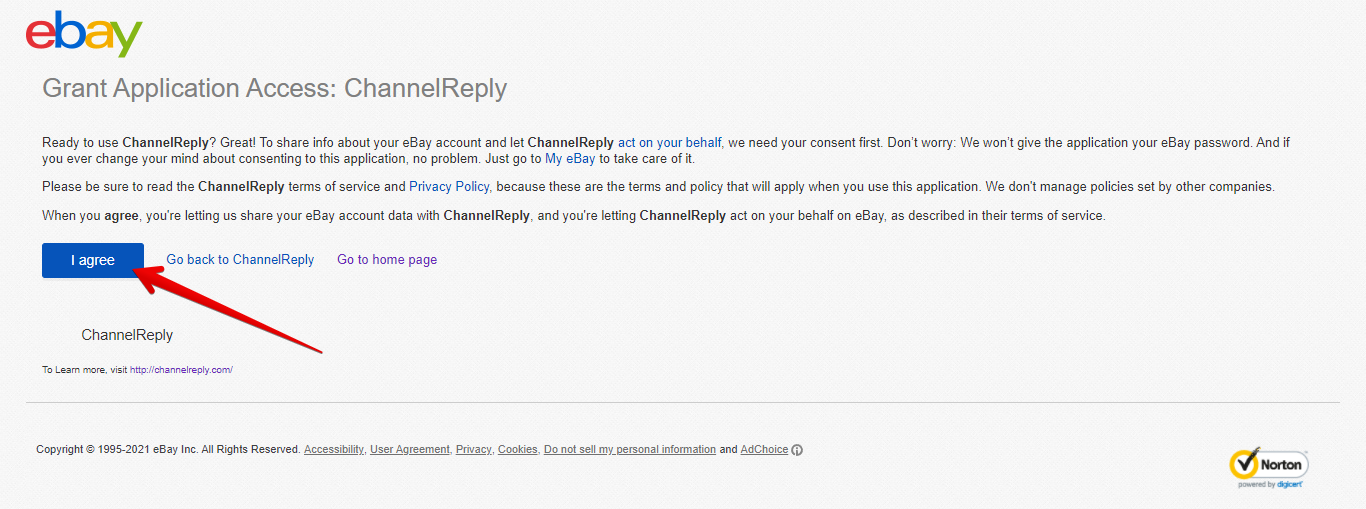Screen dimensions: 1366x509
Task: Click the eBay copyright notice text
Action: click(x=168, y=450)
